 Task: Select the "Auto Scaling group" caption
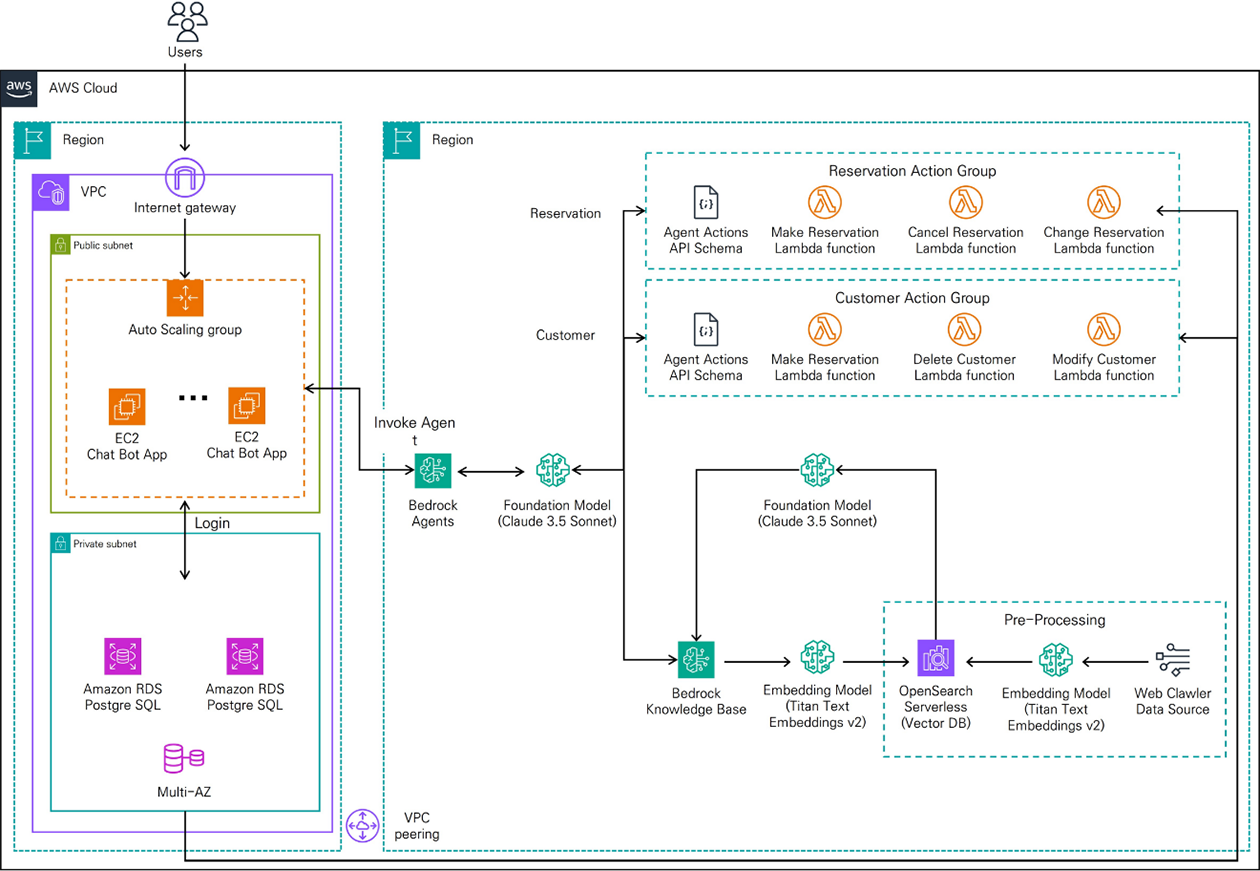[x=185, y=329]
